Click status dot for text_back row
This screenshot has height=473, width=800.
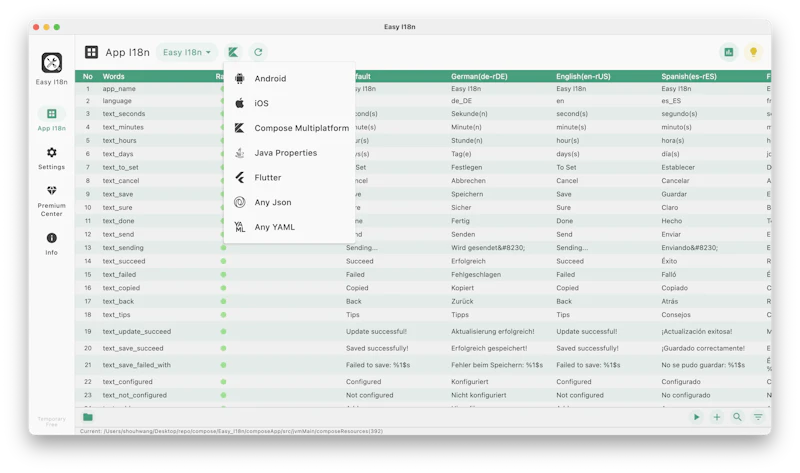(x=223, y=301)
